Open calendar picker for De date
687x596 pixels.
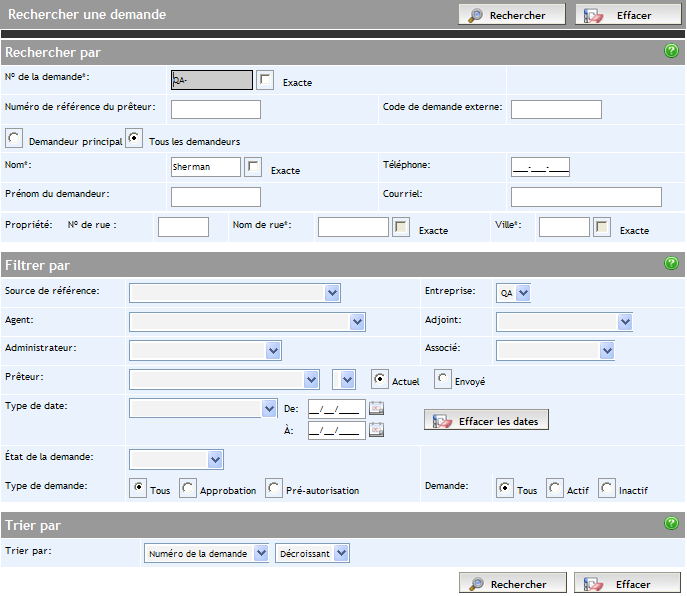(x=376, y=408)
